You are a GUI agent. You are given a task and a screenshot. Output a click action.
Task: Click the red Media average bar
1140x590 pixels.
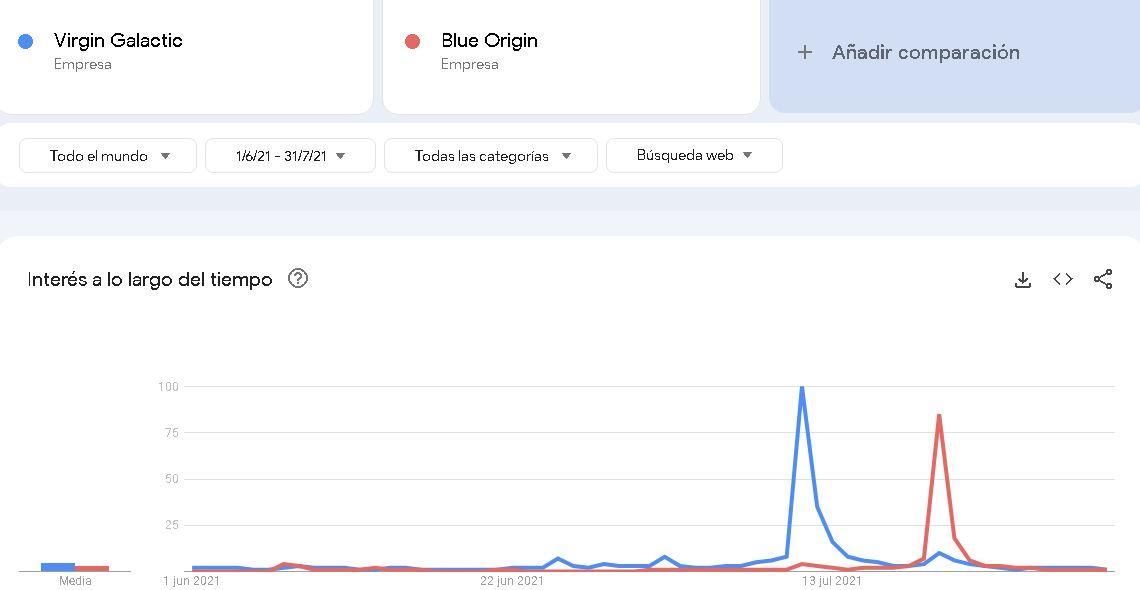pos(92,568)
